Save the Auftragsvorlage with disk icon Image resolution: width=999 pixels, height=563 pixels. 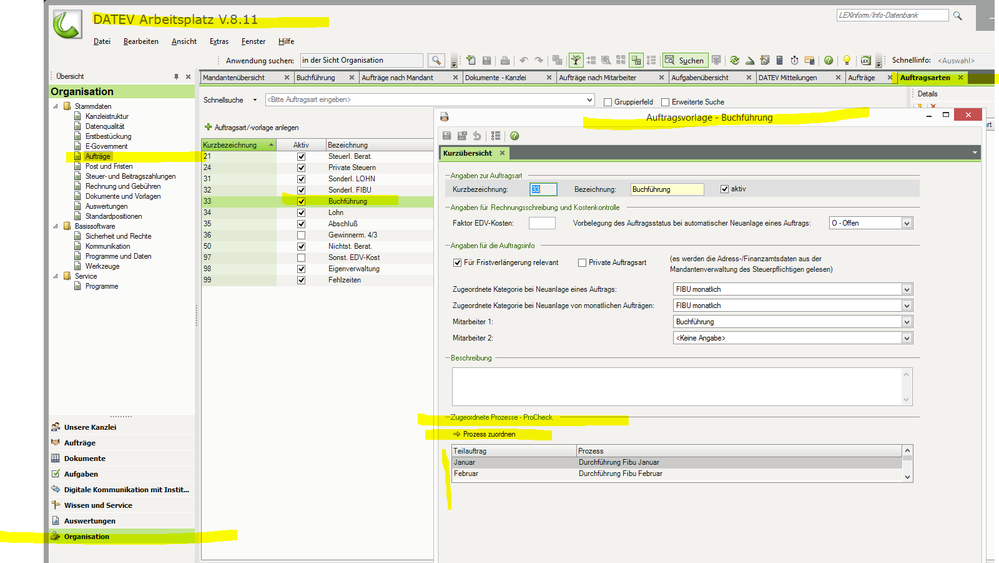(x=447, y=136)
